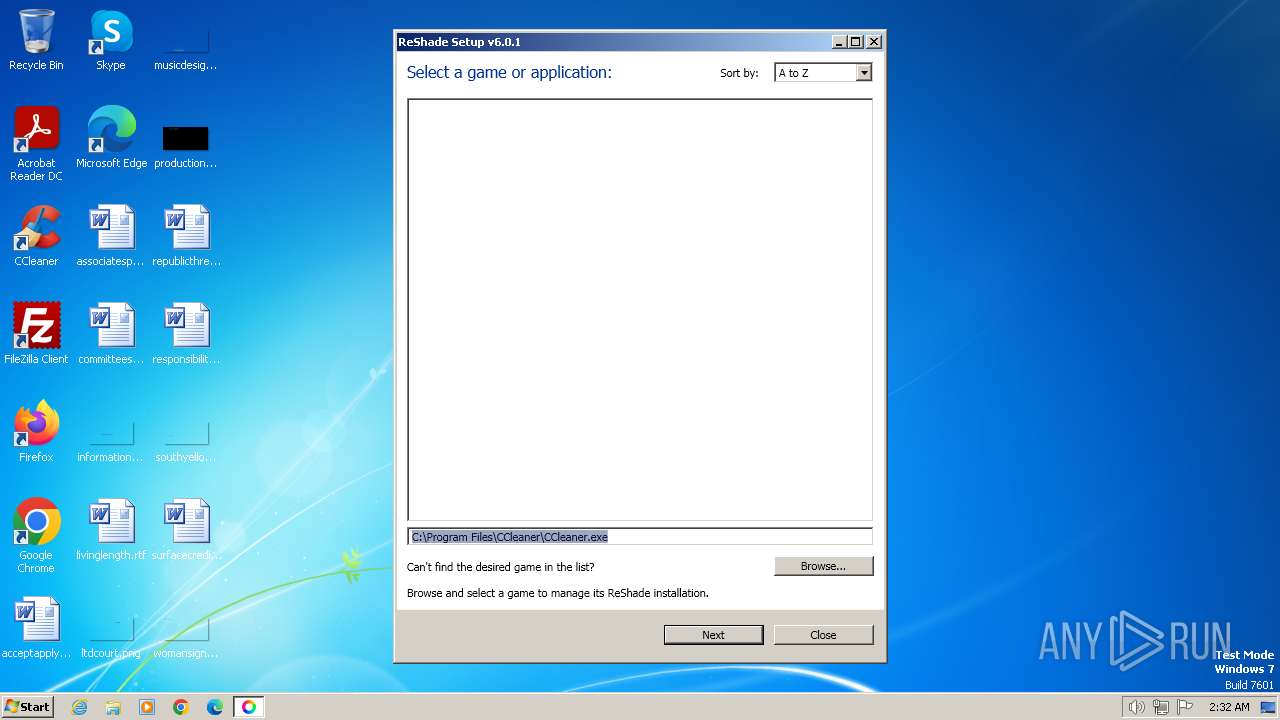Click the Next button
This screenshot has width=1280, height=720.
713,635
